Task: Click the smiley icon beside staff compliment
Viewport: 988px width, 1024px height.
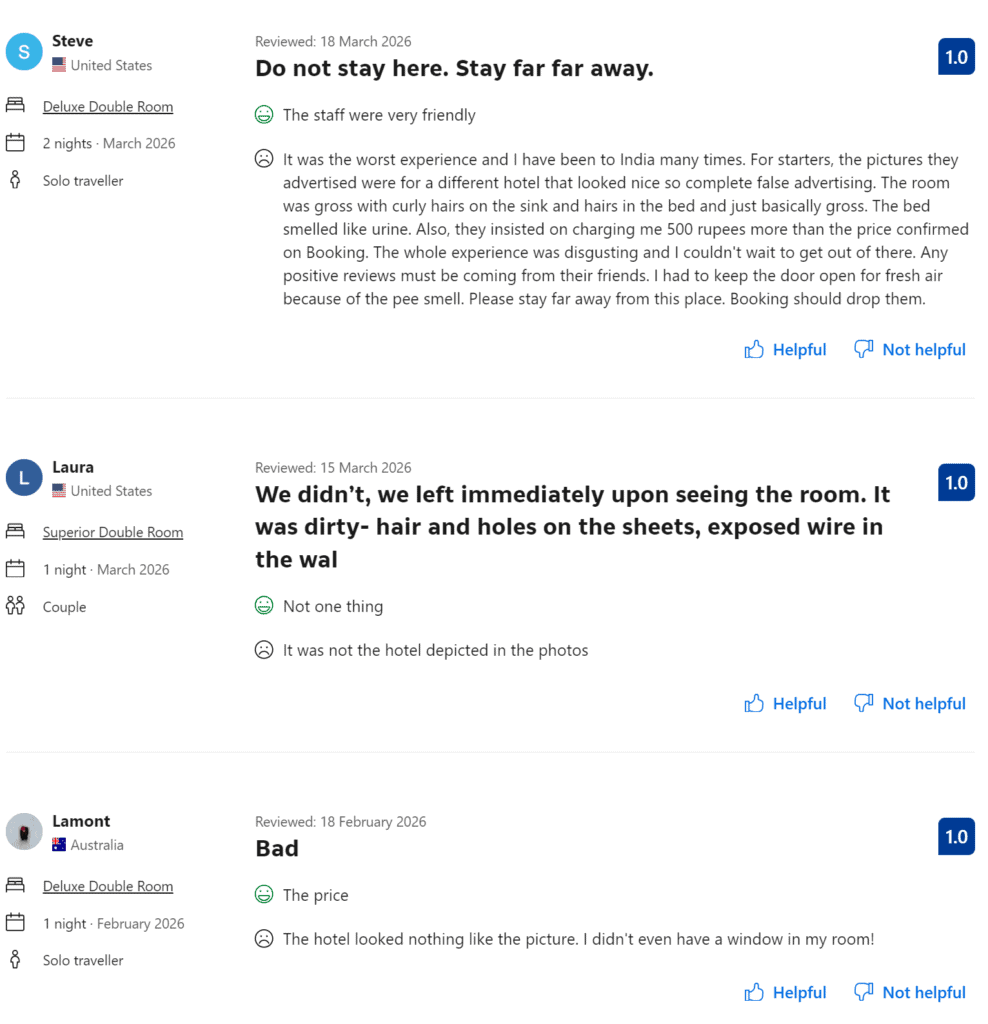Action: coord(263,114)
